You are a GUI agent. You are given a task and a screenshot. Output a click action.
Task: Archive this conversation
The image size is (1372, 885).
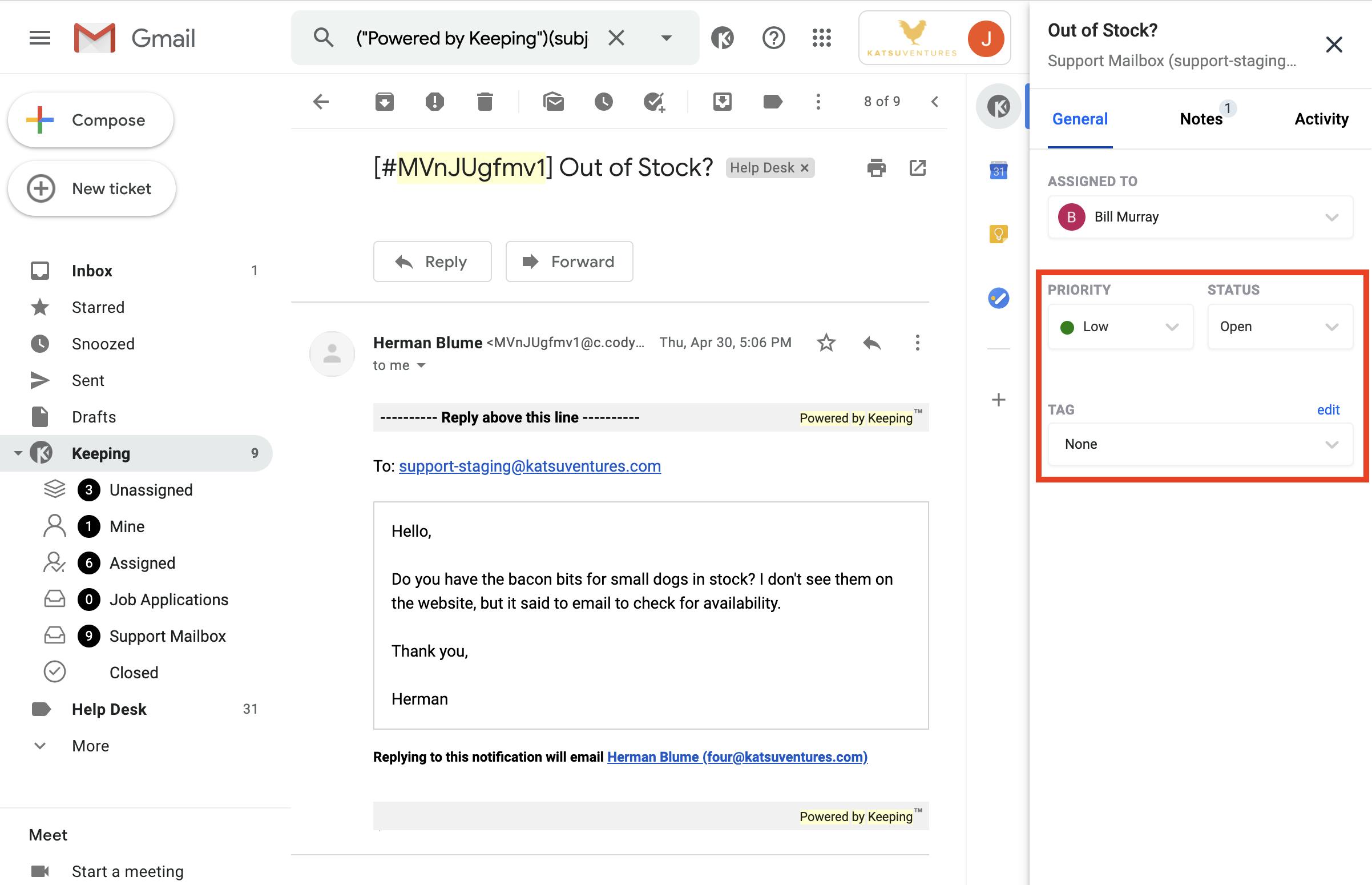(x=384, y=102)
